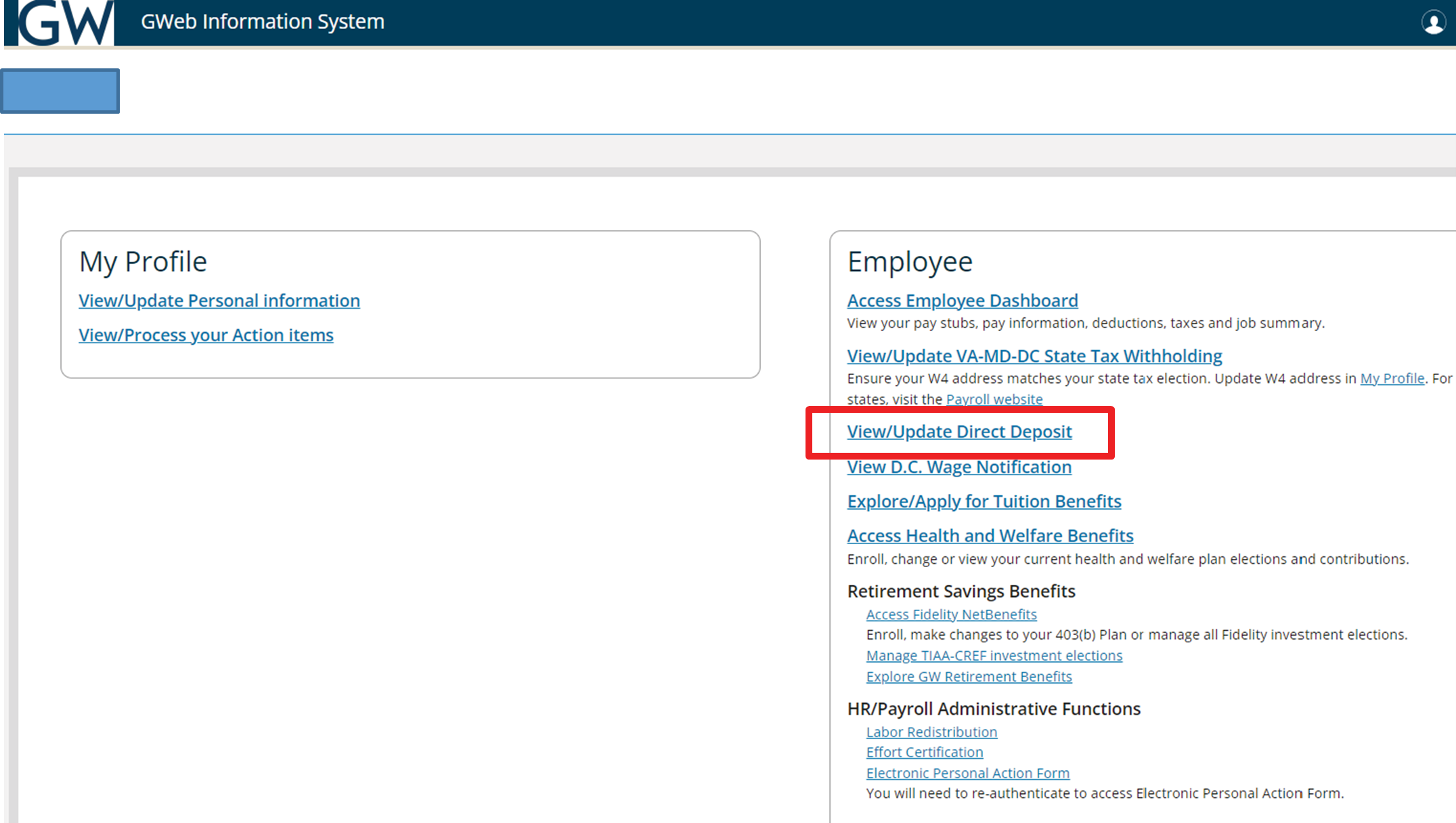Open Access Employee Dashboard link
The height and width of the screenshot is (823, 1456).
[x=962, y=301]
